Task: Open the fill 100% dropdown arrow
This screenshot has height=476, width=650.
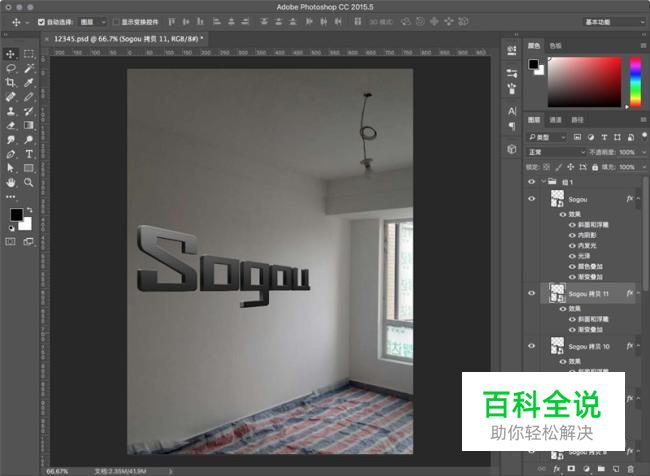Action: click(644, 167)
